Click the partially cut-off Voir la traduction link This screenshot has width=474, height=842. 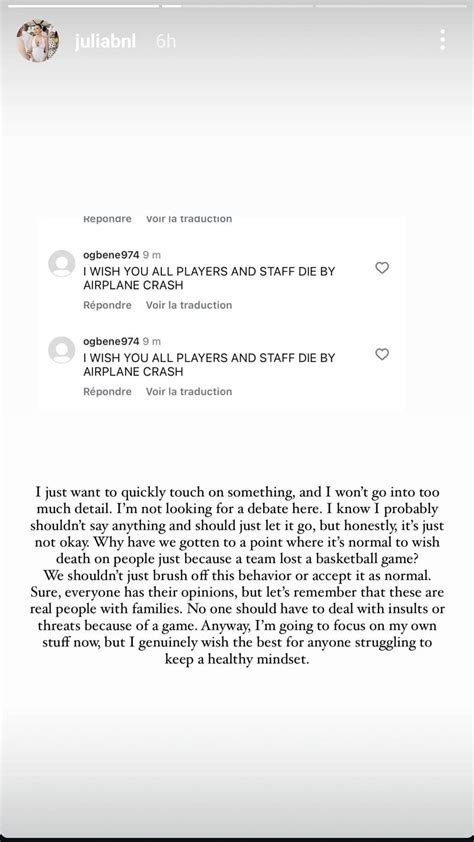coord(189,219)
